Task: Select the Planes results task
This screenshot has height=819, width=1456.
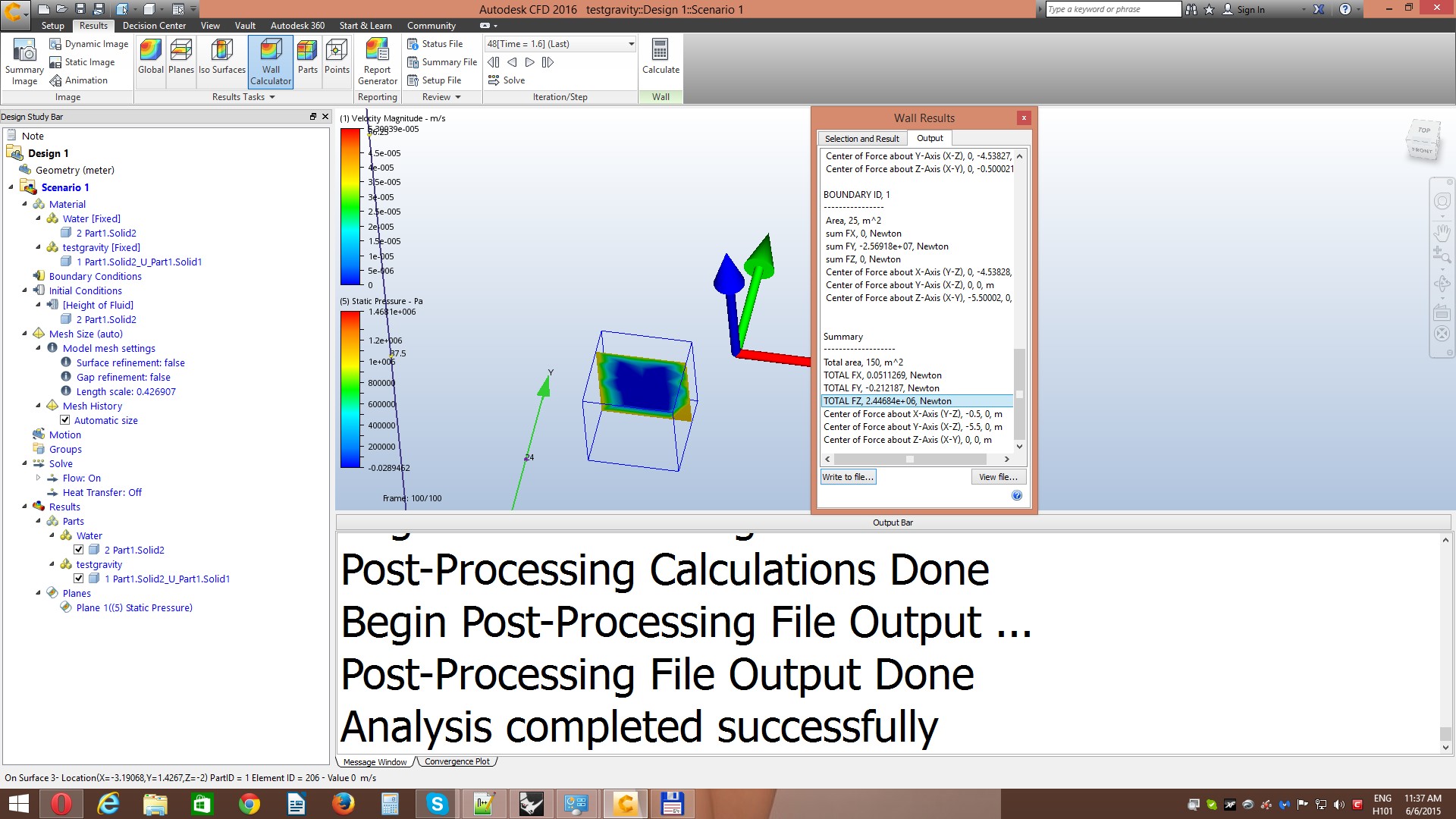Action: (x=181, y=57)
